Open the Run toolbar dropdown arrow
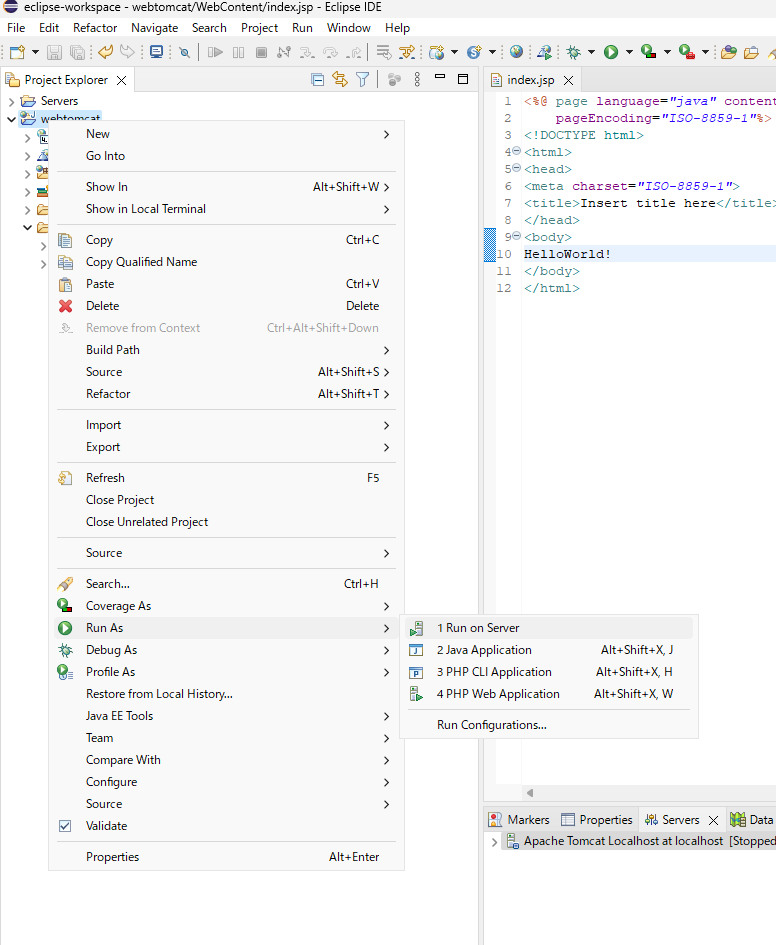Screen dimensions: 776x945 (x=628, y=52)
